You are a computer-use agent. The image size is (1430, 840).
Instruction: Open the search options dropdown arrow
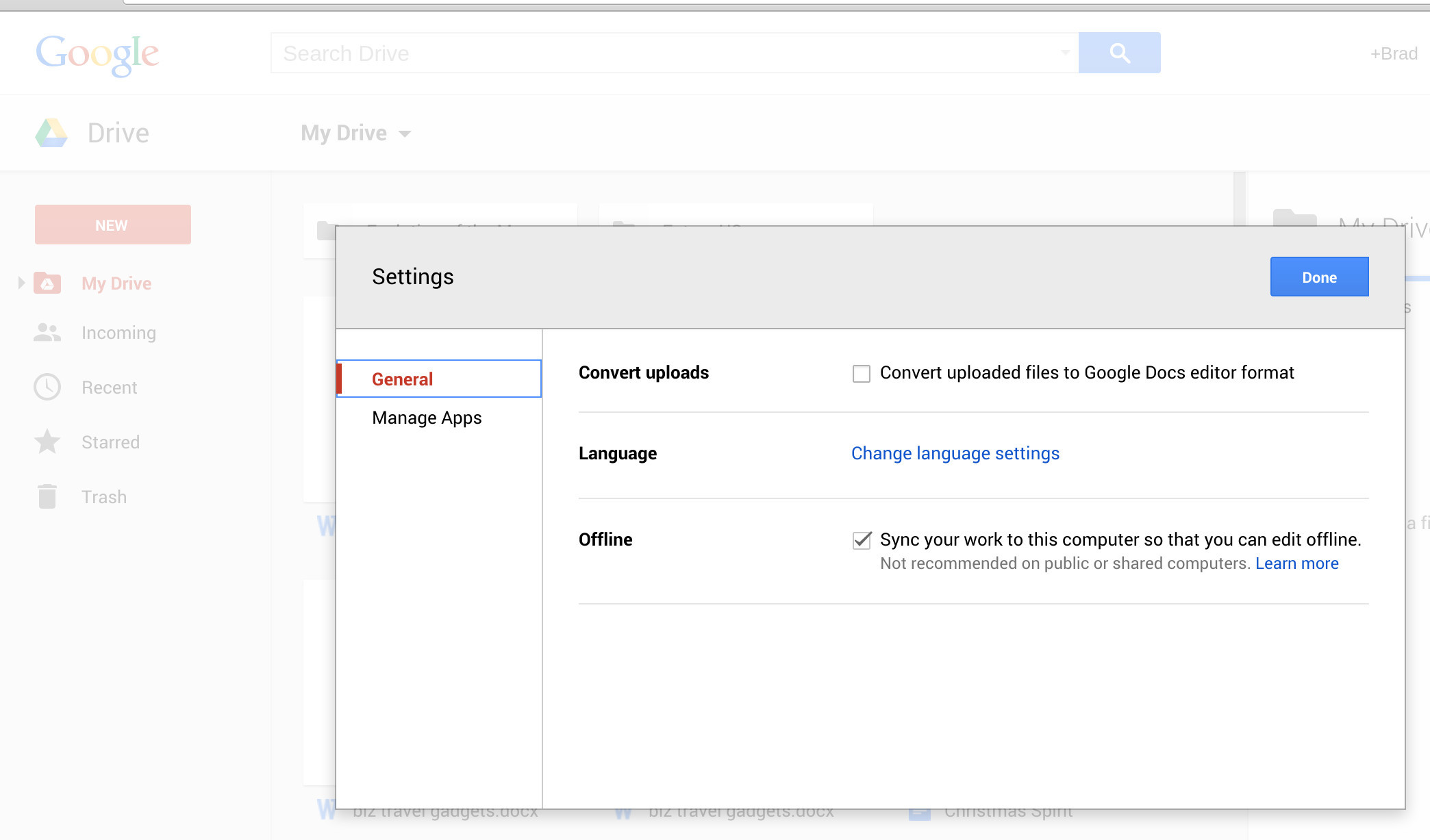[1065, 53]
